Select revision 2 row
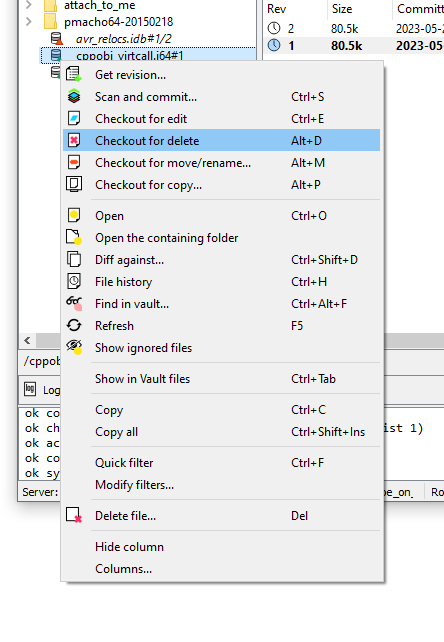Viewport: 444px width, 642px height. (354, 28)
